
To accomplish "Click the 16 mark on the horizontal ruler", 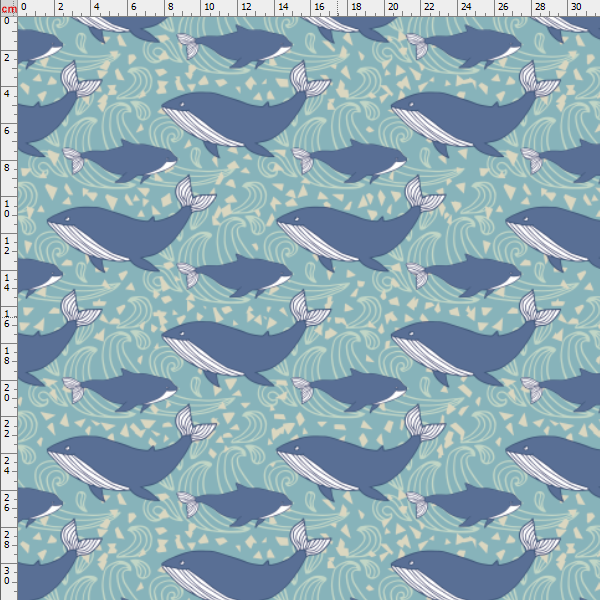I will [x=319, y=7].
